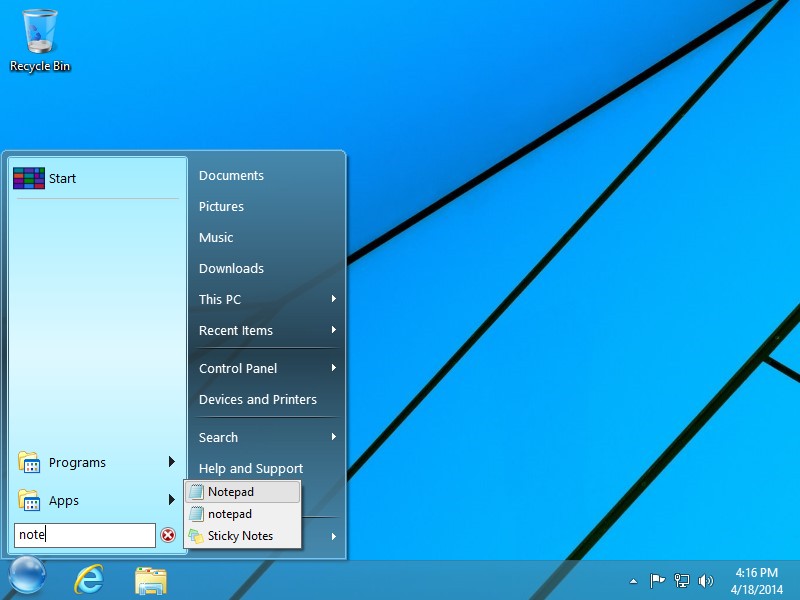The height and width of the screenshot is (600, 800).
Task: Expand the This PC submenu arrow
Action: (x=334, y=298)
